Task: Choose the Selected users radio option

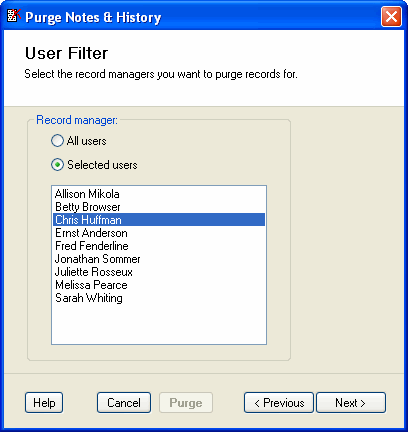Action: click(57, 165)
